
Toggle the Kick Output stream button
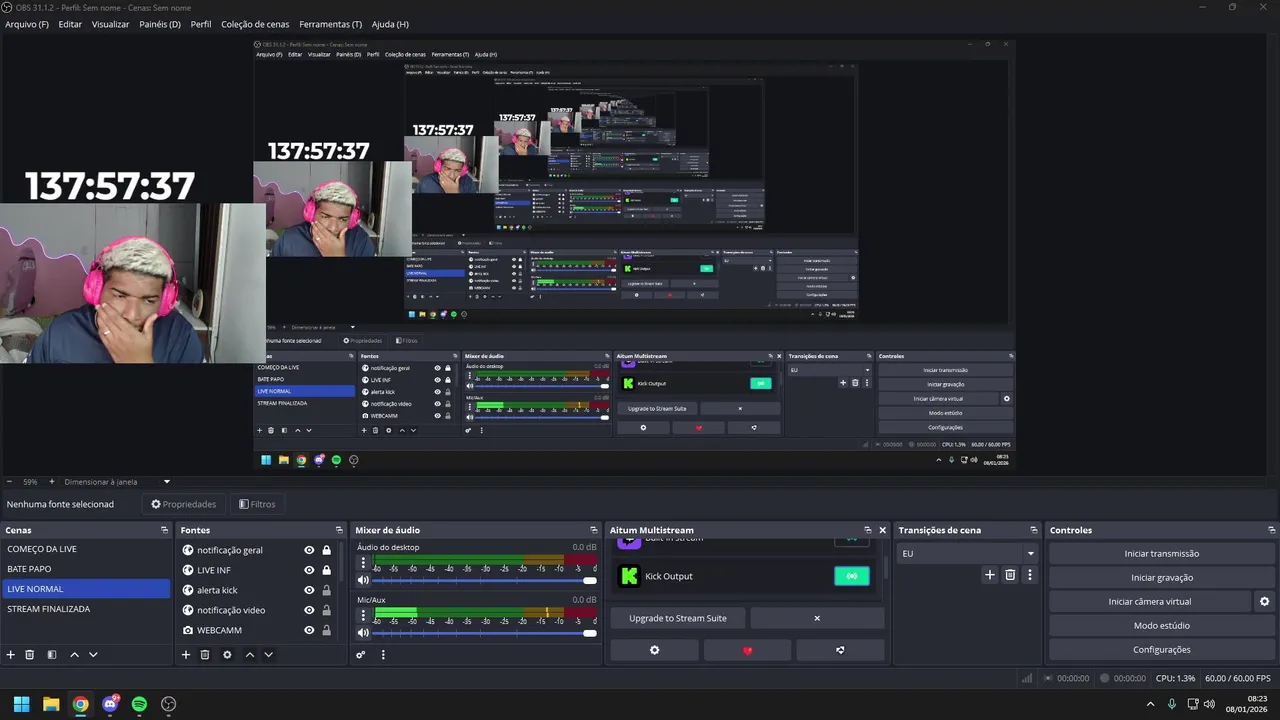click(852, 576)
